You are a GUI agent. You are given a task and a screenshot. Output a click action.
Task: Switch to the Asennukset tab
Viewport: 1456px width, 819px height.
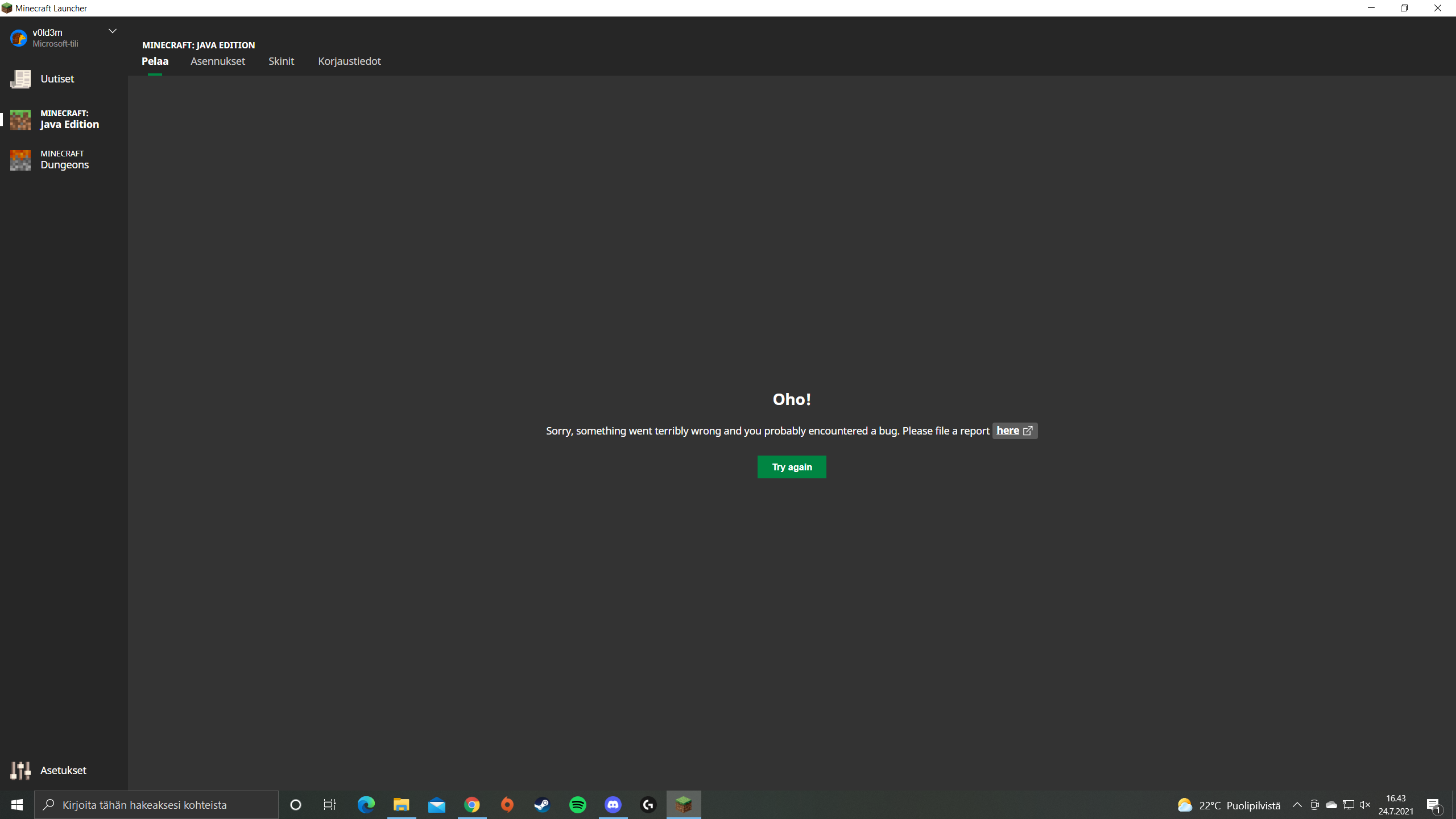[x=217, y=61]
